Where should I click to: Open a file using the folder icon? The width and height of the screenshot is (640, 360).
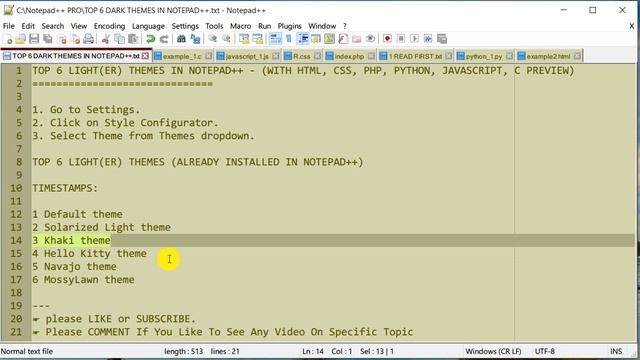20,39
